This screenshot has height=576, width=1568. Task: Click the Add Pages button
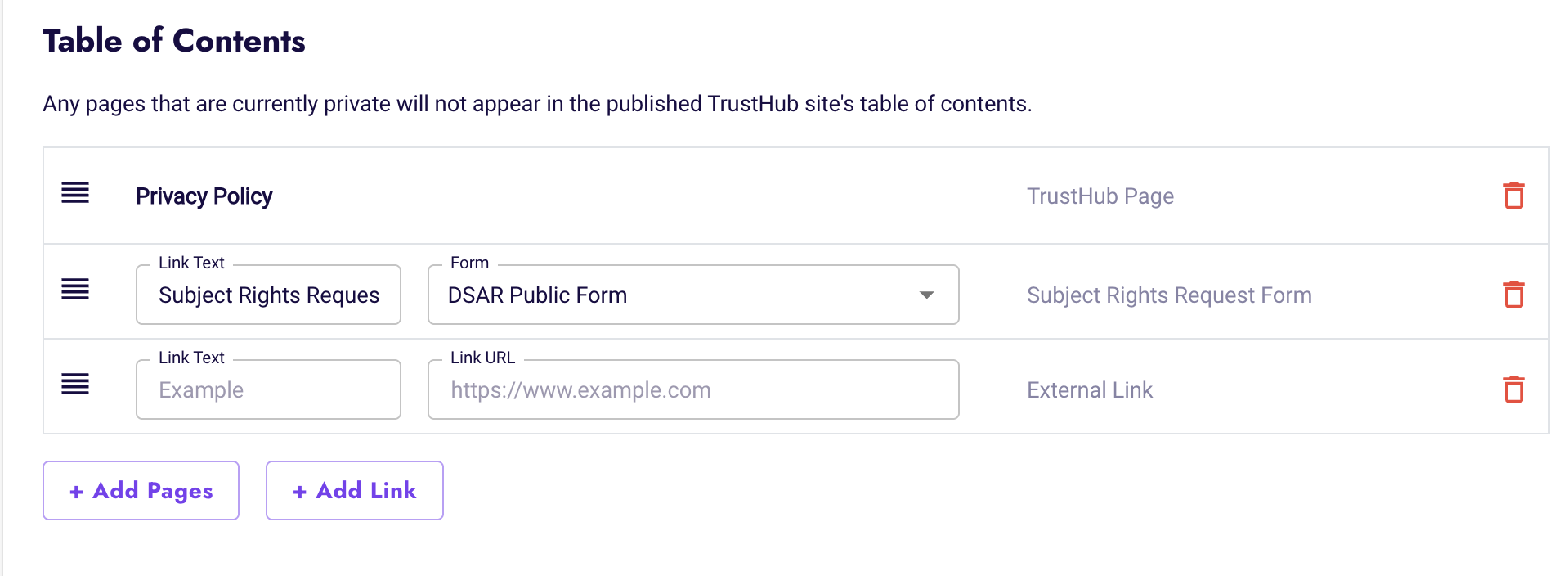point(141,490)
